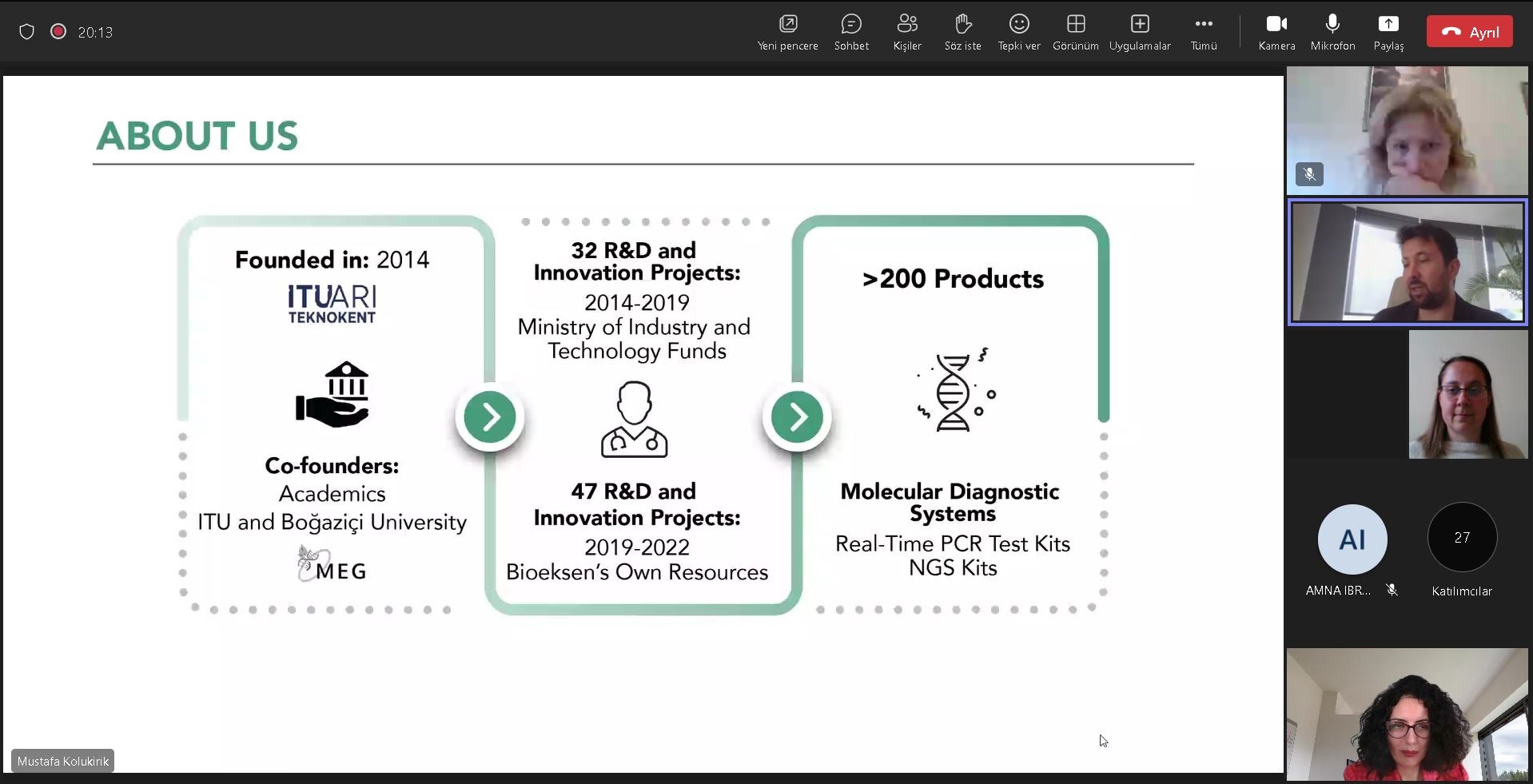The width and height of the screenshot is (1533, 784).
Task: Raise hand with Söz iste
Action: pos(962,33)
